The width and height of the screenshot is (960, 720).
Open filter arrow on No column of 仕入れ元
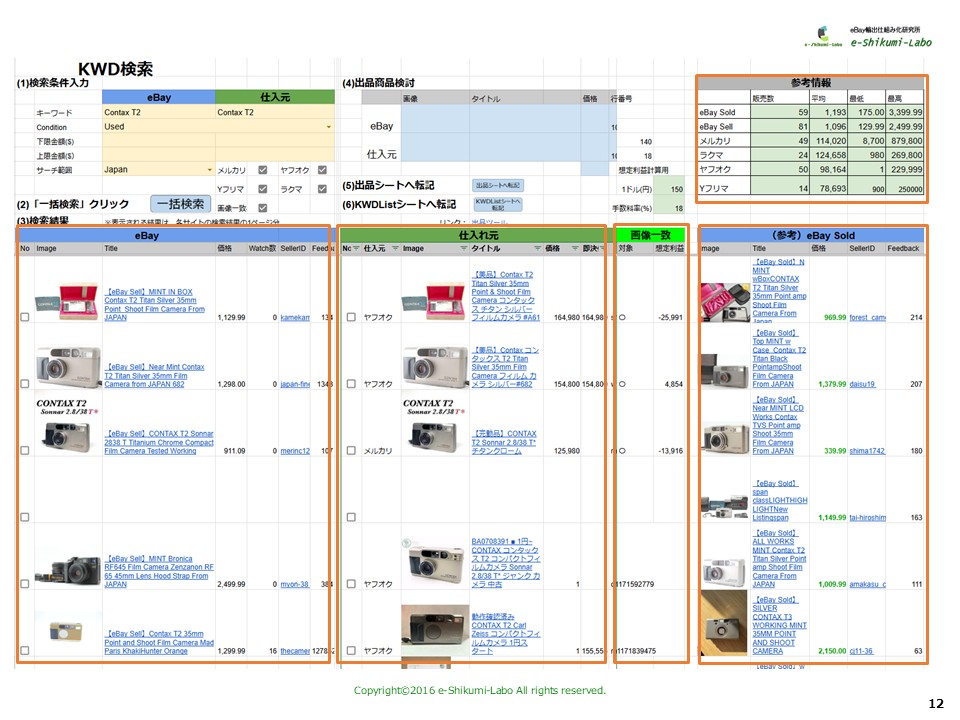point(356,249)
